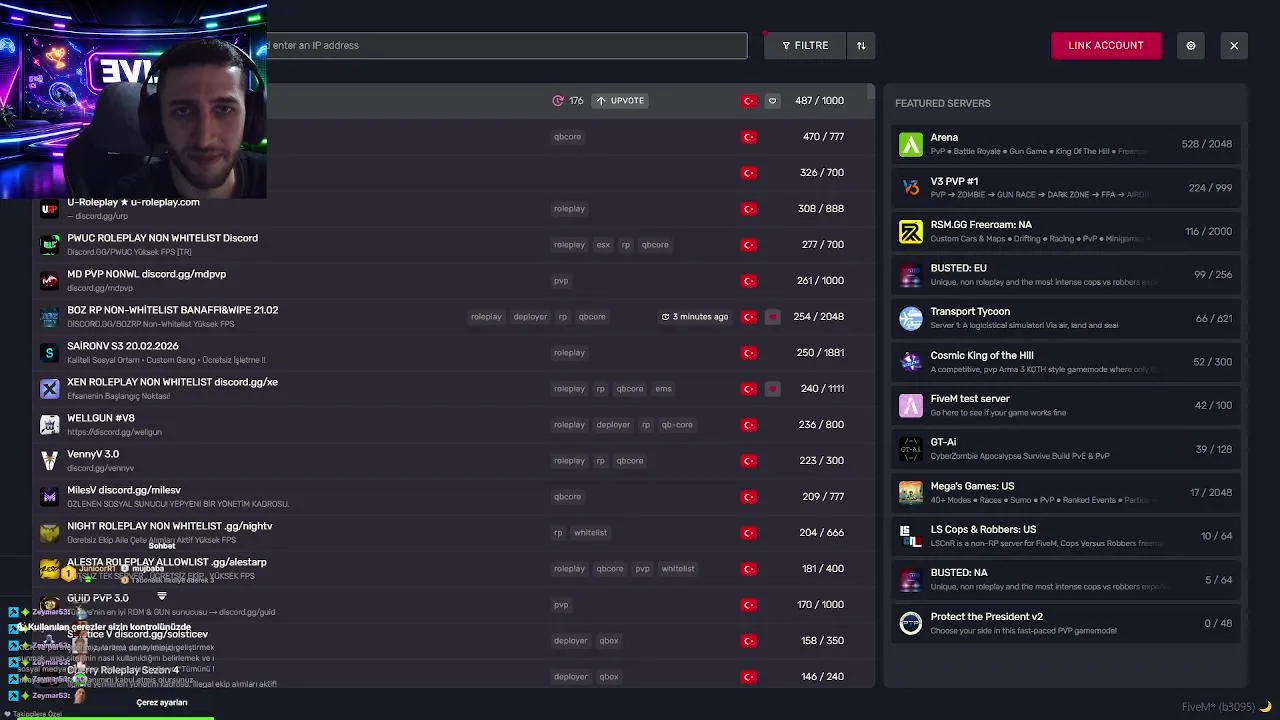Viewport: 1280px width, 720px height.
Task: Click the XEN ROLEPLAY server icon
Action: [49, 388]
